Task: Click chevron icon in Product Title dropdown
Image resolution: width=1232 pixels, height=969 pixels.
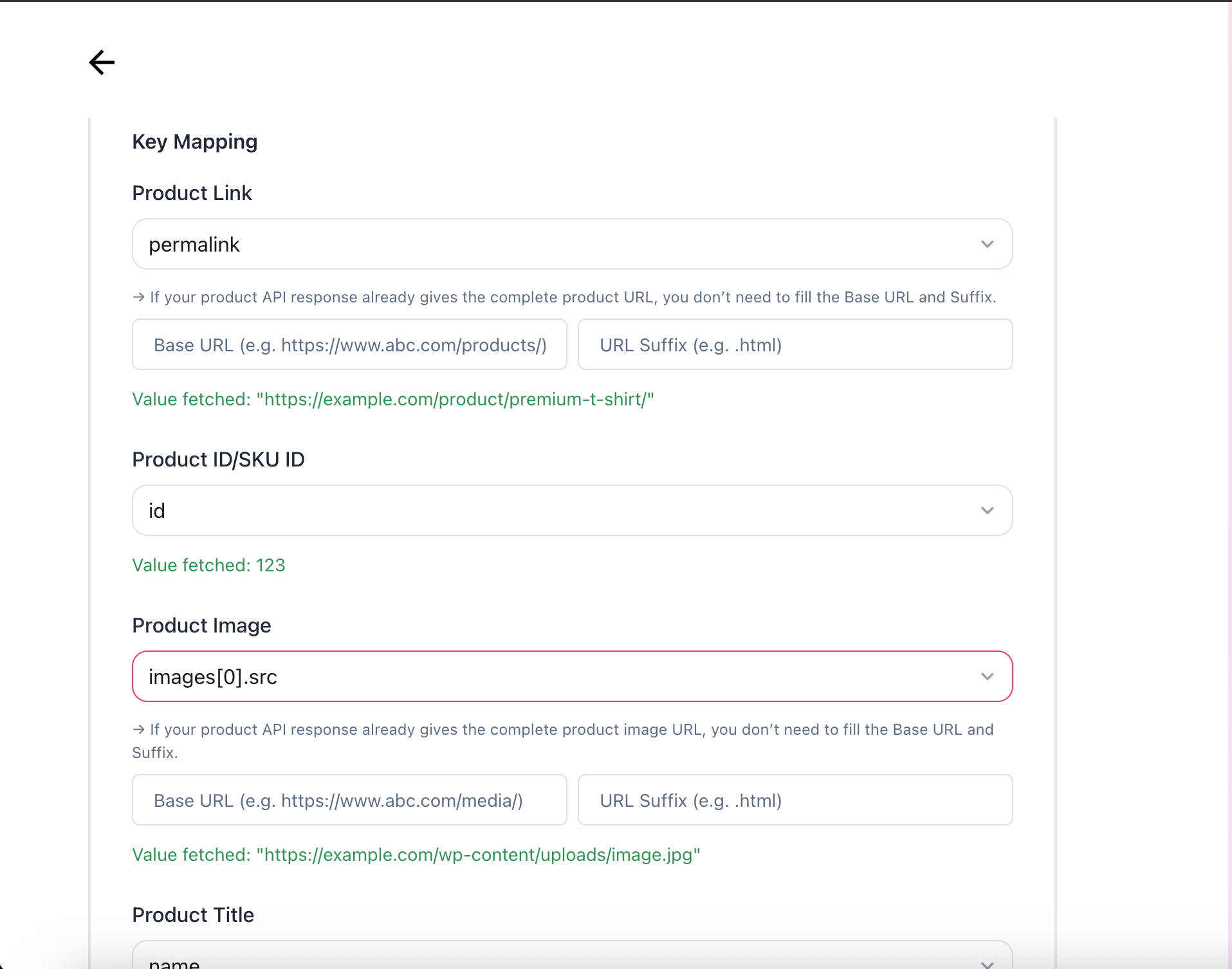Action: [987, 963]
